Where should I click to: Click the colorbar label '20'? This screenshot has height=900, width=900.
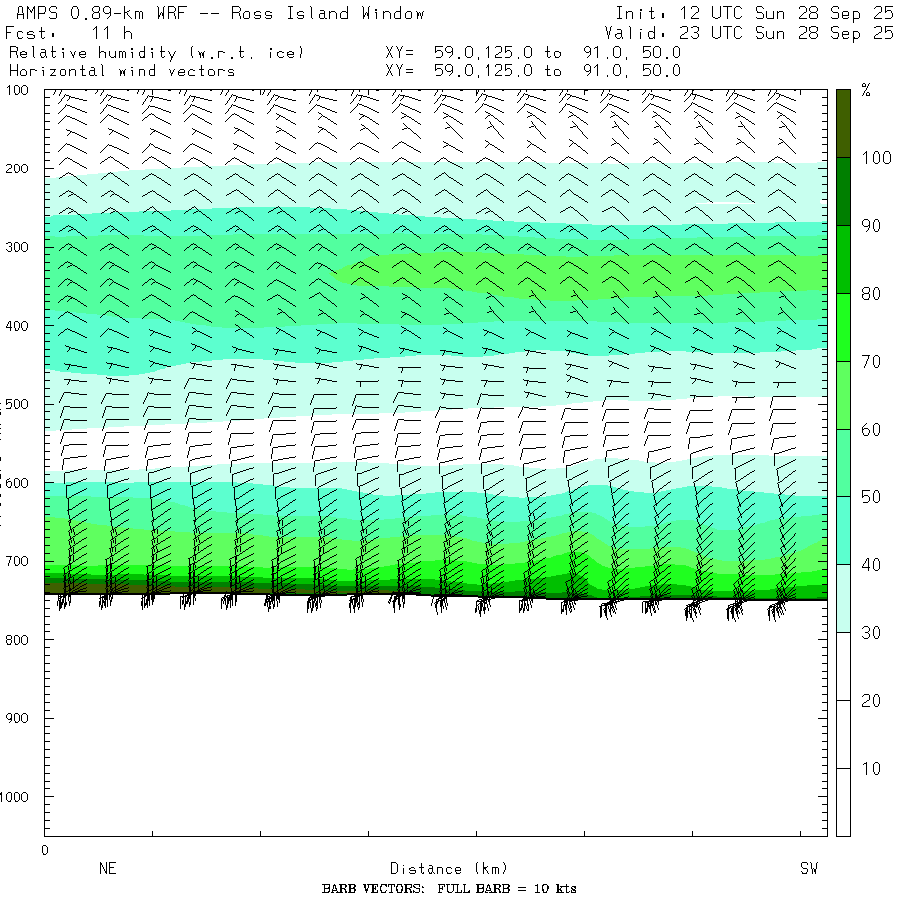point(871,701)
